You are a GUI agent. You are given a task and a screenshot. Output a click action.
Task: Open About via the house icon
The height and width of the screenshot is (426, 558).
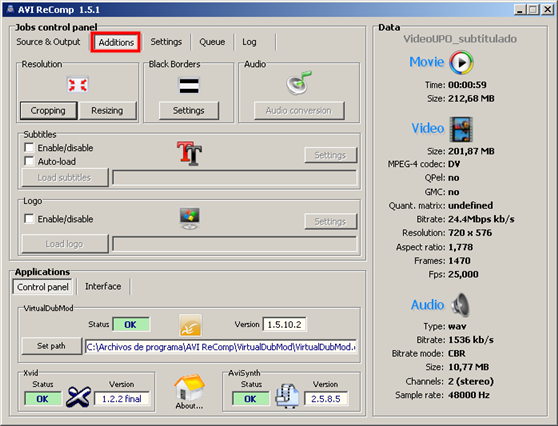[x=189, y=391]
